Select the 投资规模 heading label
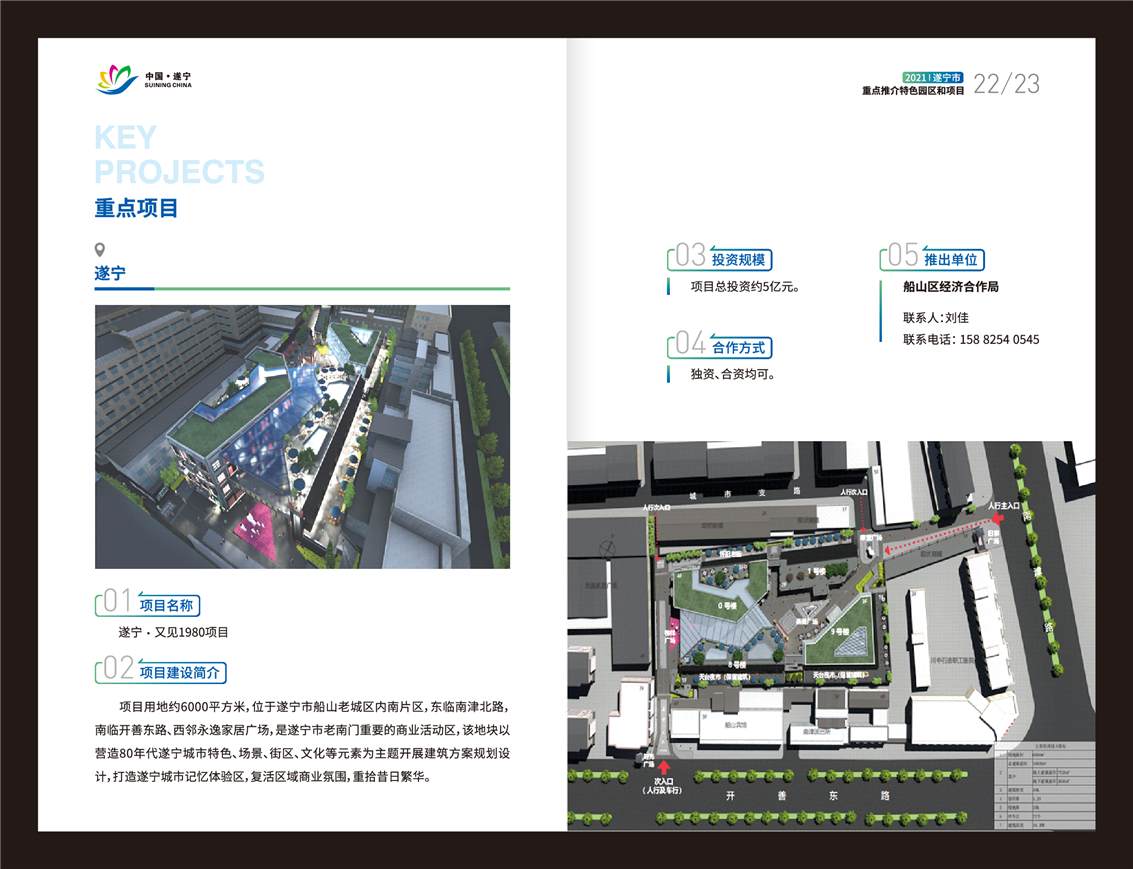Image resolution: width=1133 pixels, height=869 pixels. (738, 260)
